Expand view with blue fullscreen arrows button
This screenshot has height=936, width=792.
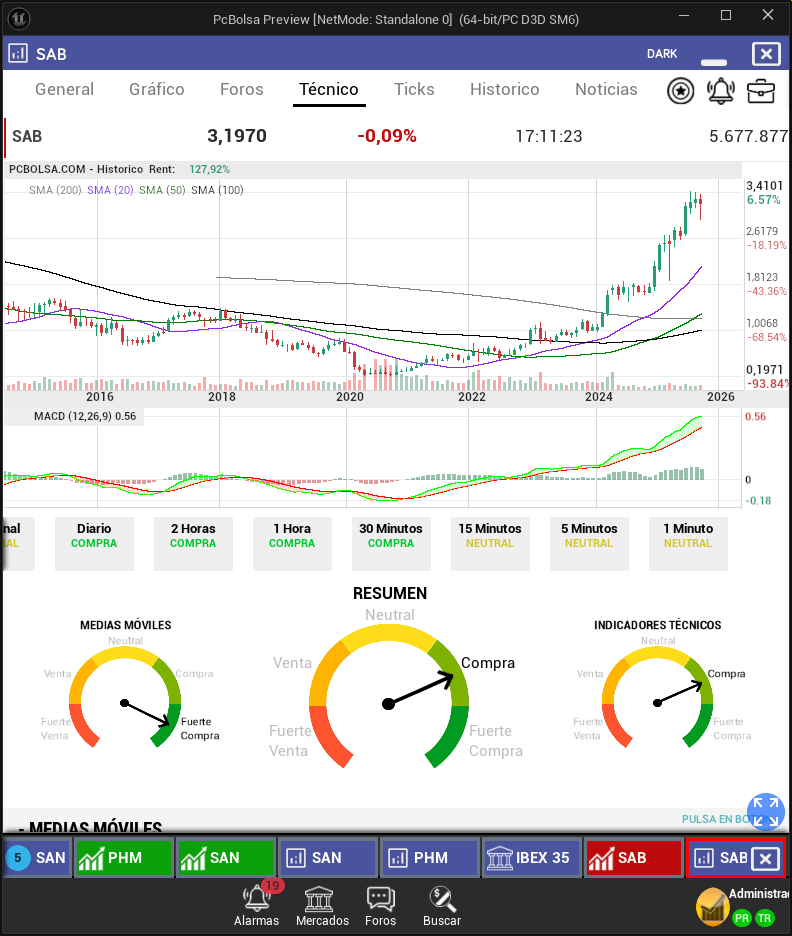tap(766, 811)
